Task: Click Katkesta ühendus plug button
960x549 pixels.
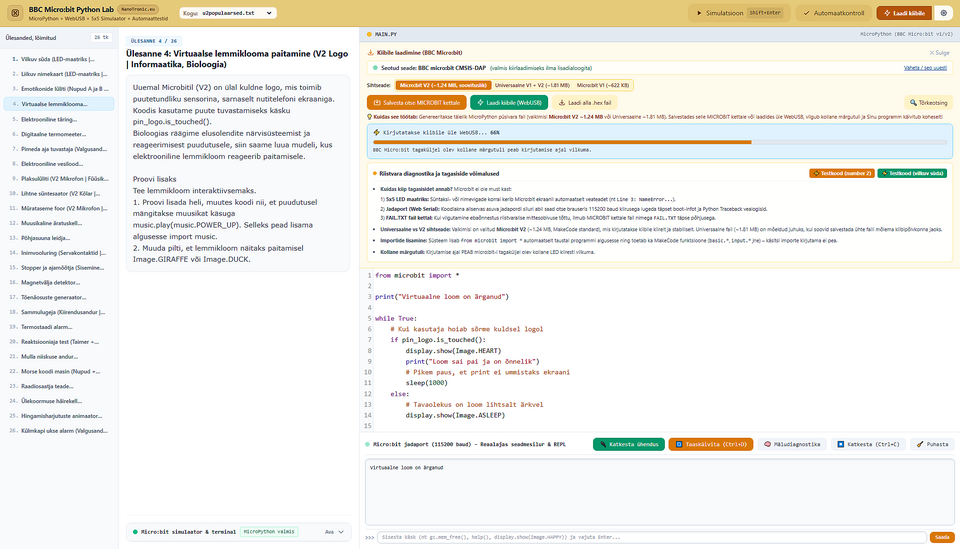Action: [x=629, y=444]
